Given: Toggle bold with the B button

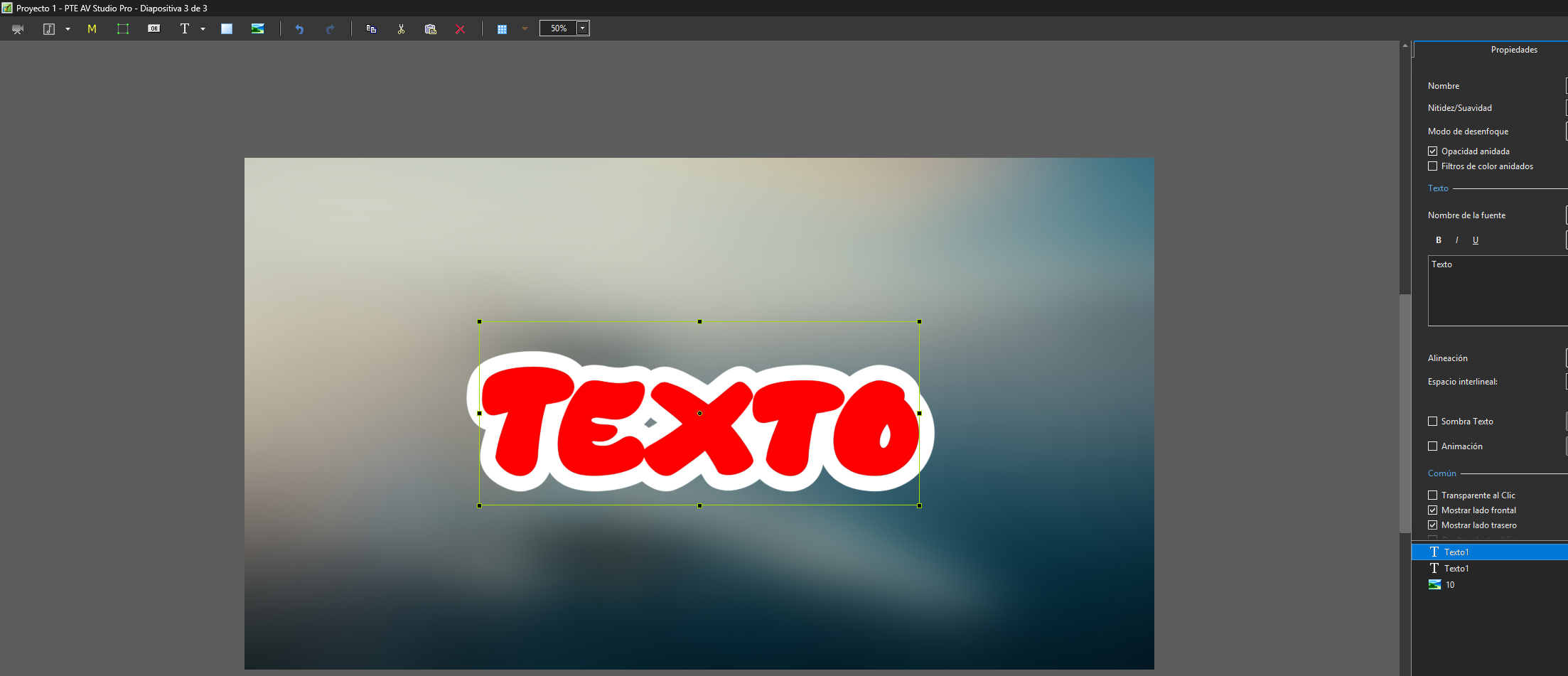Looking at the screenshot, I should point(1439,240).
